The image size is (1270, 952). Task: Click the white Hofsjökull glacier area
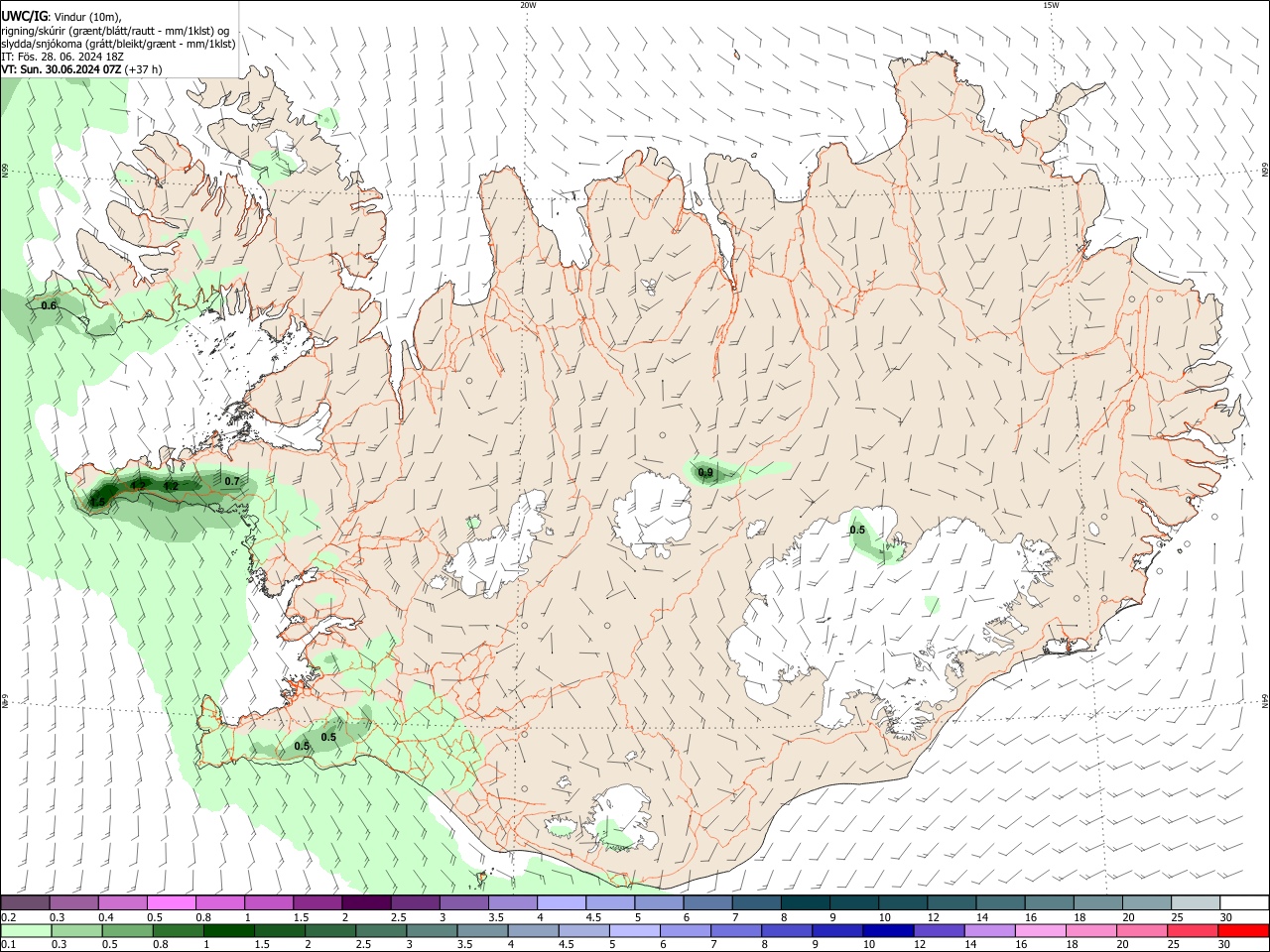tap(653, 514)
